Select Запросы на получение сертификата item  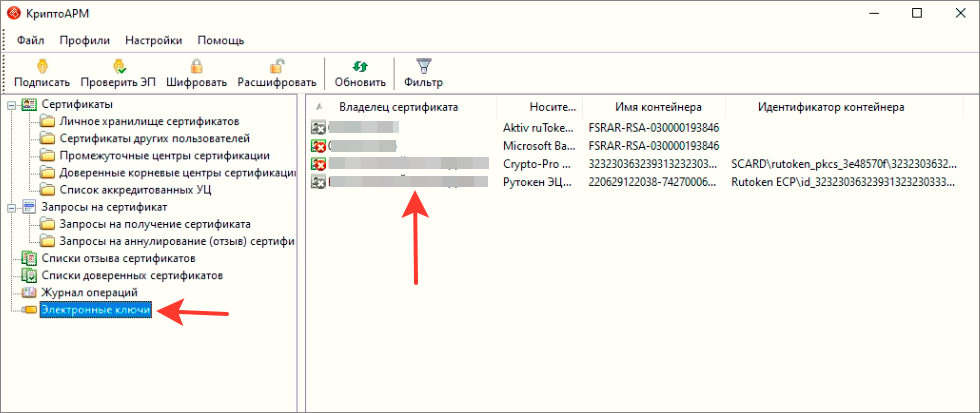coord(156,224)
